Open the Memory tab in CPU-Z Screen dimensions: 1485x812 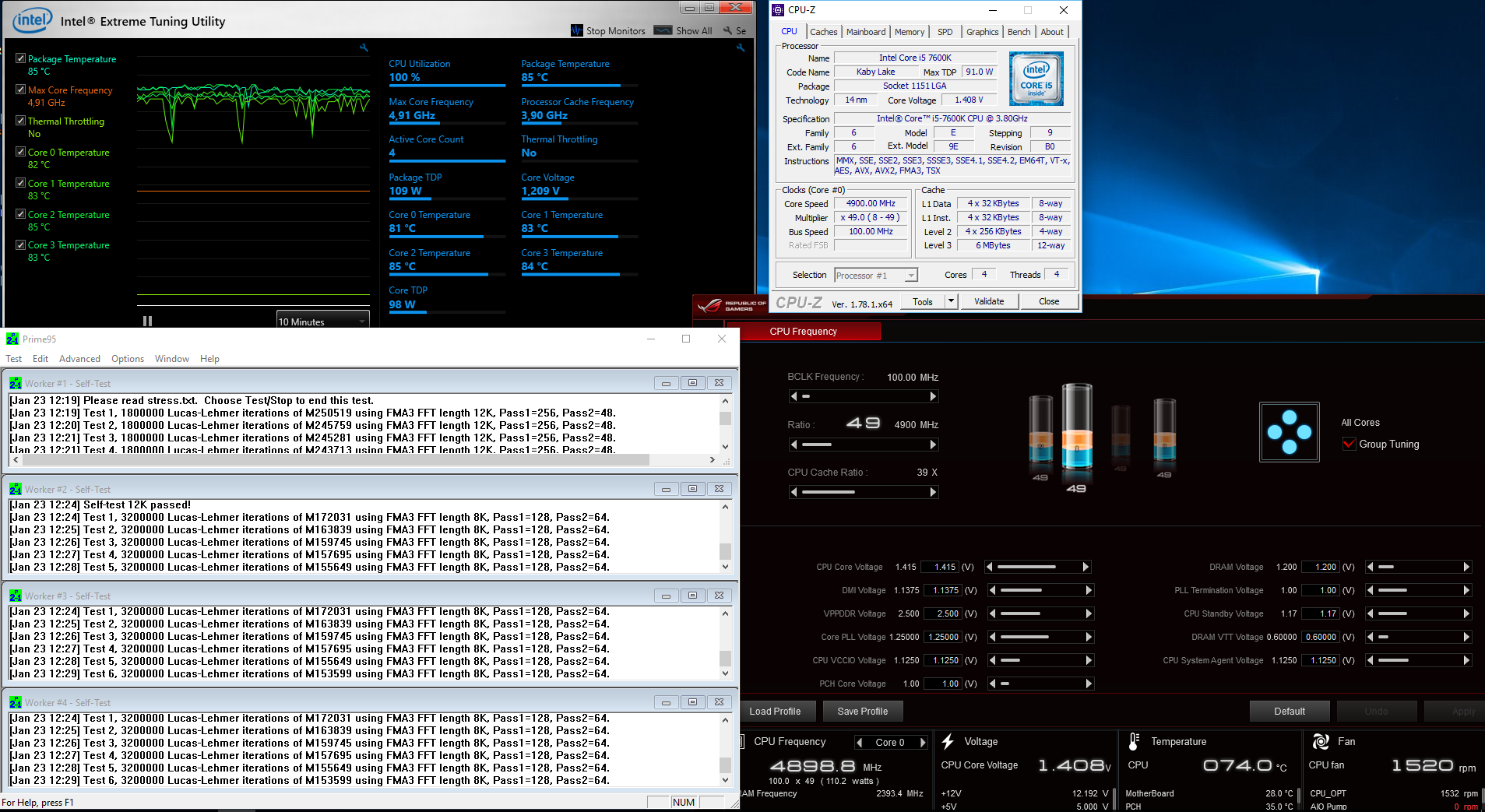(910, 32)
